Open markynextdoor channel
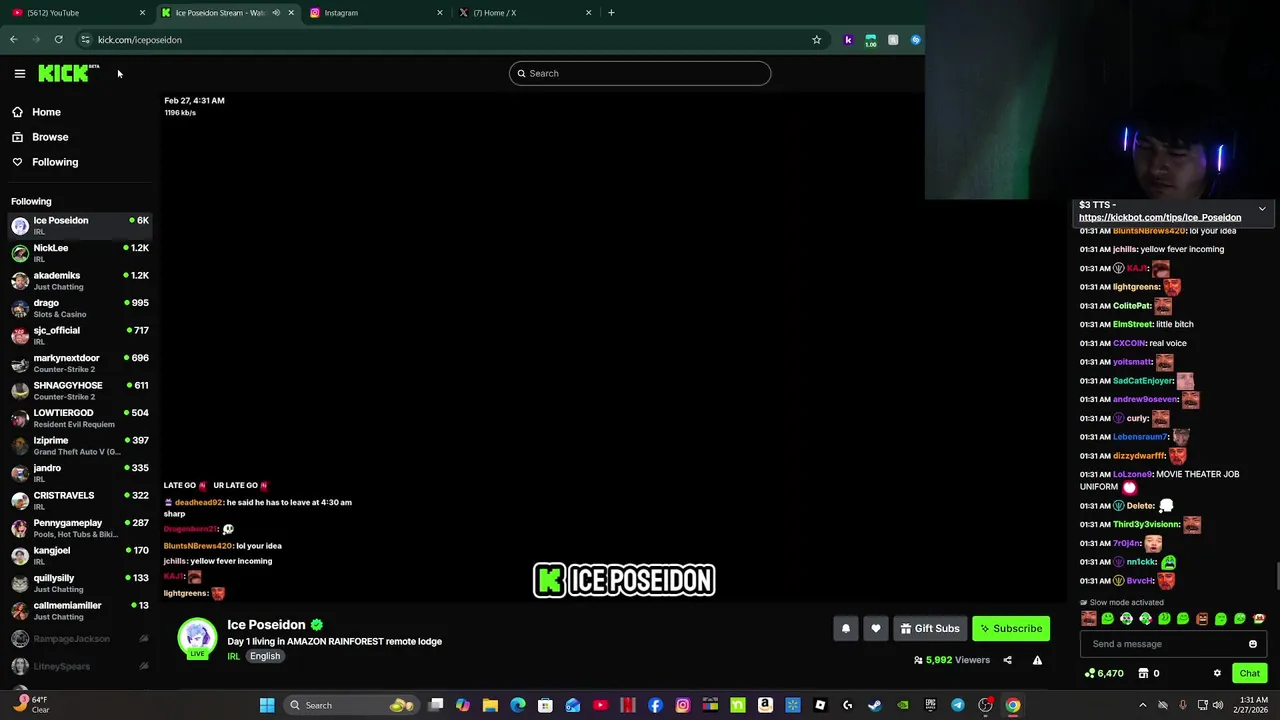The image size is (1280, 720). click(x=80, y=363)
